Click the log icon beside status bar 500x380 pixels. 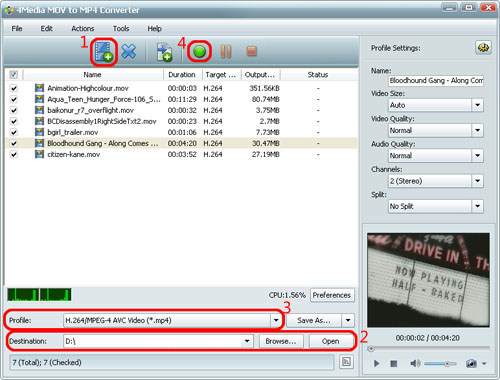tap(346, 362)
